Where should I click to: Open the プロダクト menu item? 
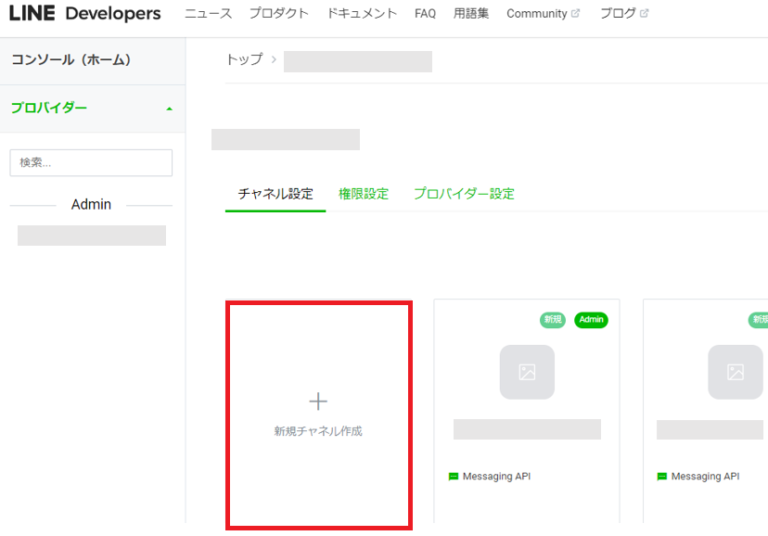click(279, 14)
